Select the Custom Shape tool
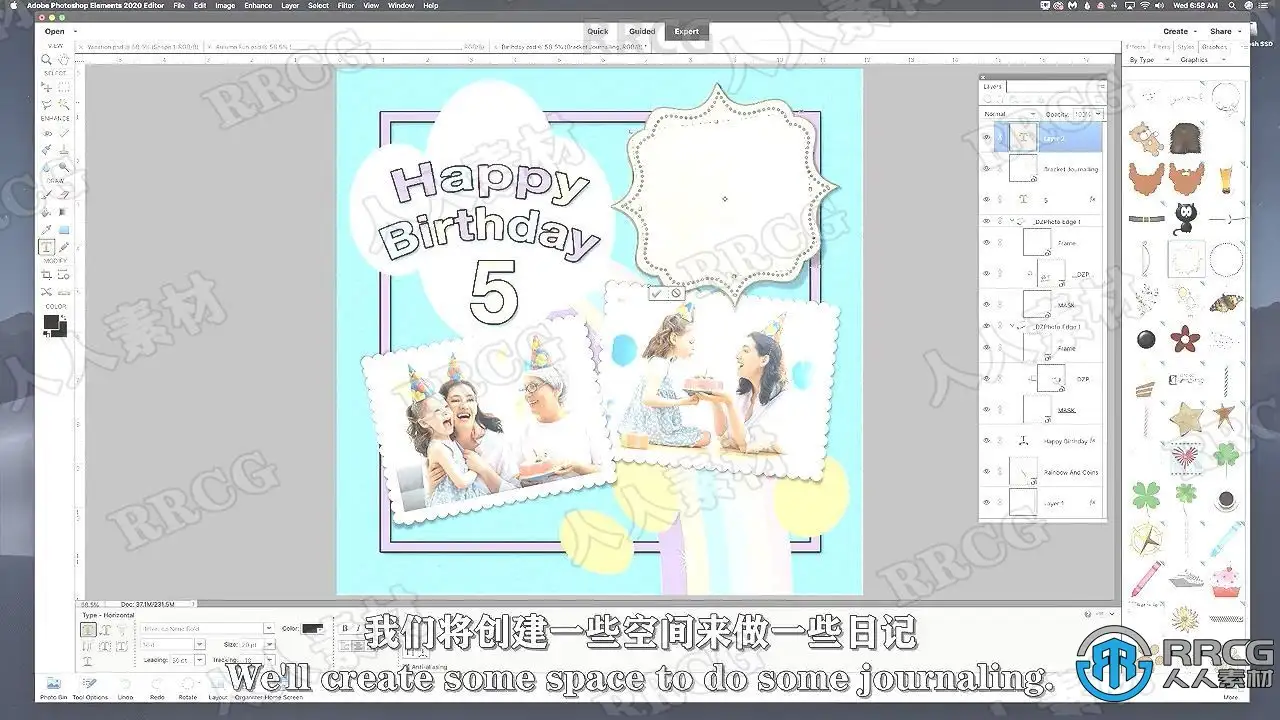1280x720 pixels. point(63,228)
